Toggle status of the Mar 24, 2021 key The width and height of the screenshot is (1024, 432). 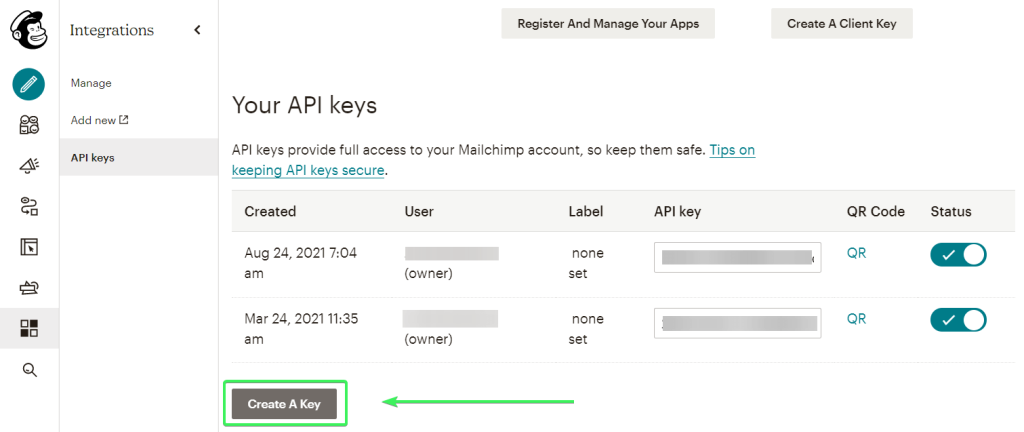(958, 320)
